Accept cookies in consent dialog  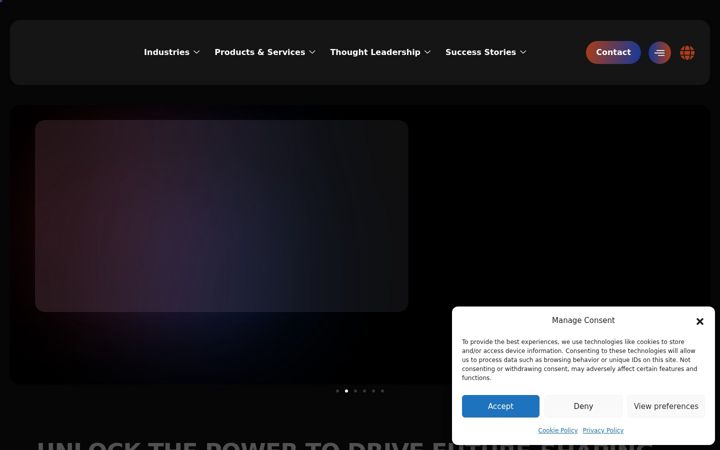point(501,406)
